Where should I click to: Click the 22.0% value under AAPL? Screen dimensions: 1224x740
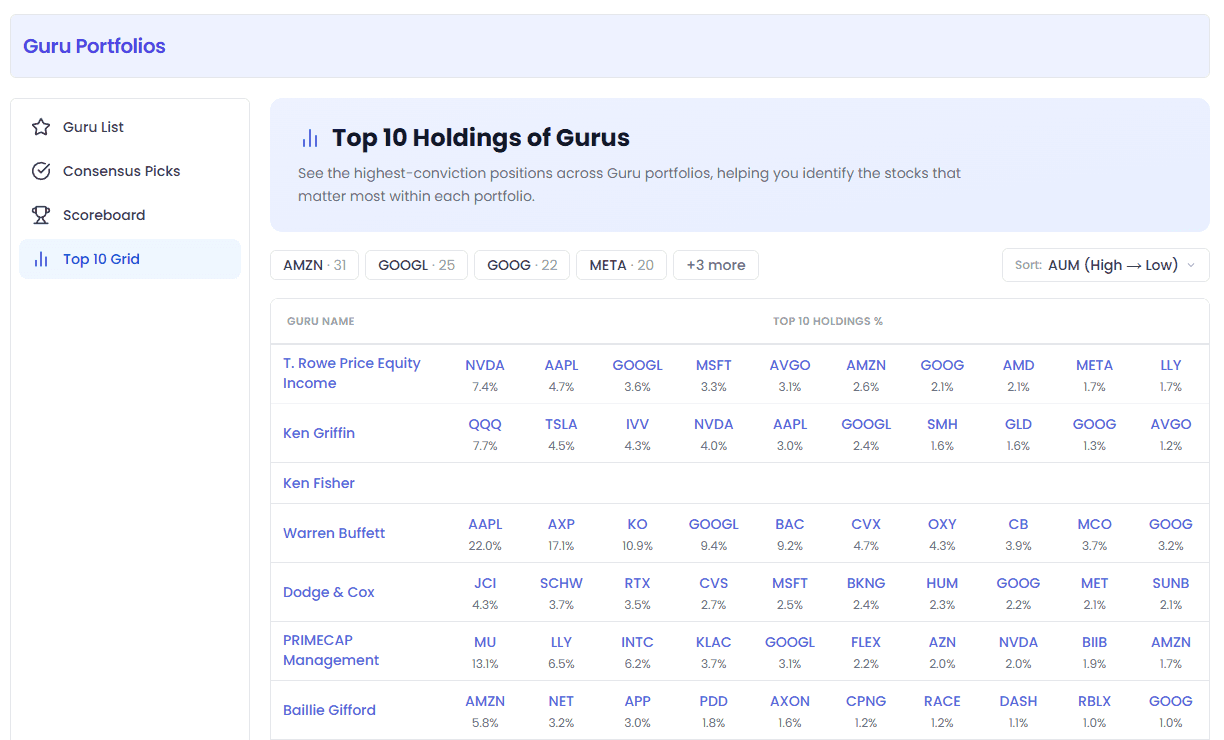tap(485, 546)
